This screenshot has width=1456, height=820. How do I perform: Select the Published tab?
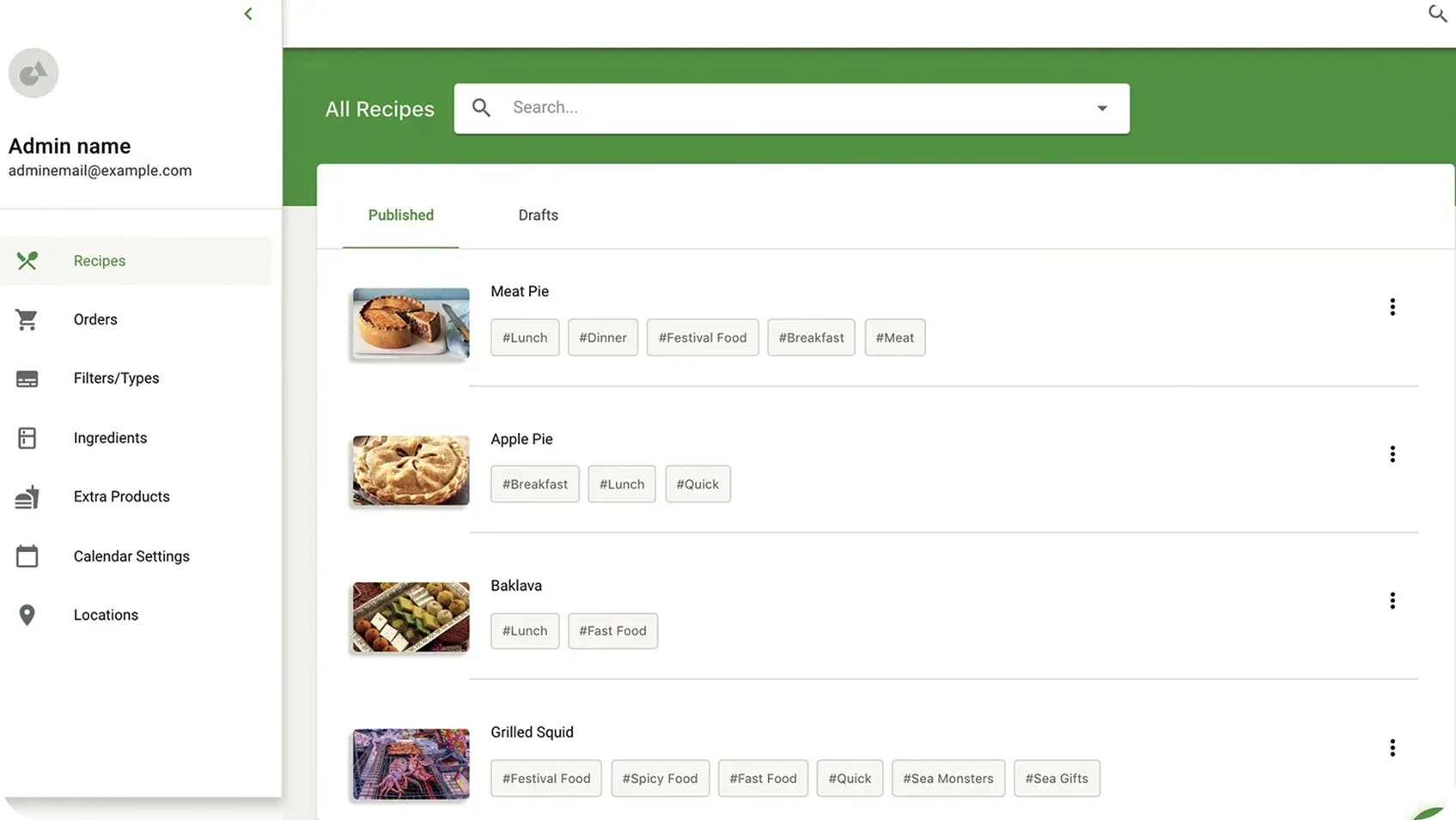[x=400, y=216]
